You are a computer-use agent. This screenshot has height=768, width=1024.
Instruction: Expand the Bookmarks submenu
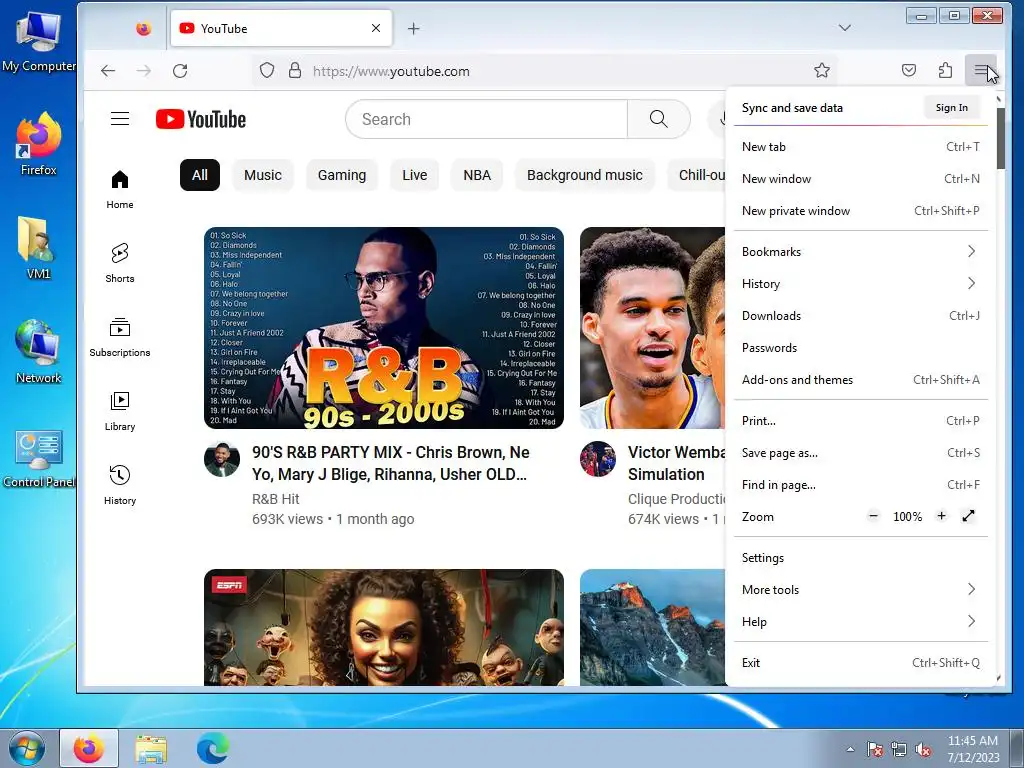pos(861,251)
